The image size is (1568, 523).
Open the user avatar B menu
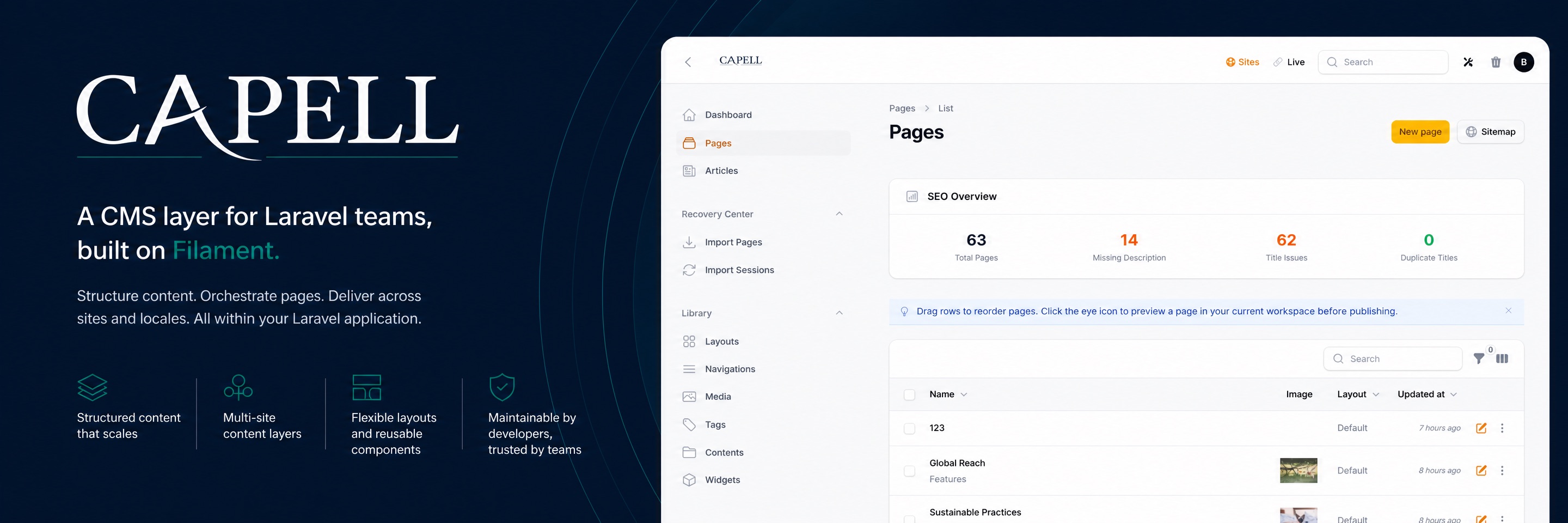click(x=1523, y=62)
